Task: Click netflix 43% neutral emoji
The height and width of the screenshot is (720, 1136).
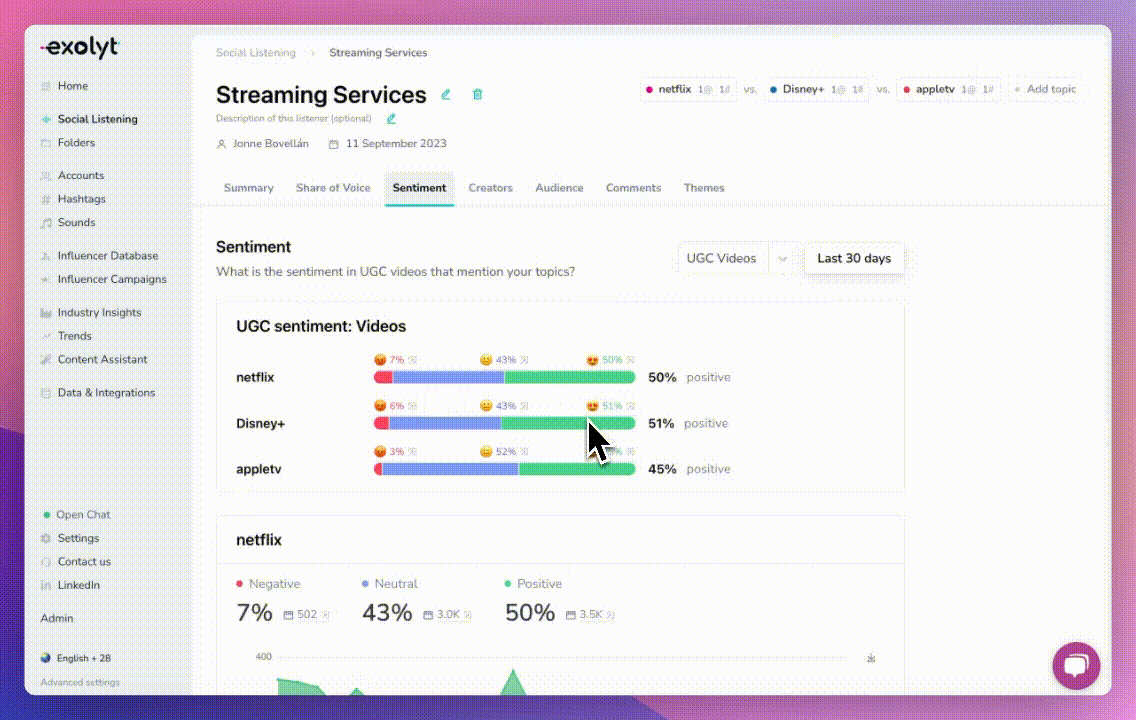Action: click(x=485, y=360)
